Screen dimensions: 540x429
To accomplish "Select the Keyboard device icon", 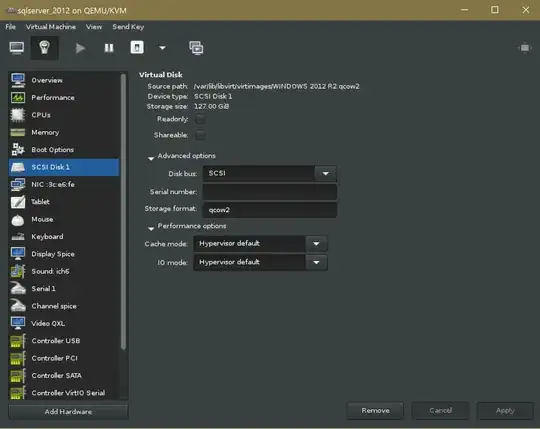I will tap(18, 237).
